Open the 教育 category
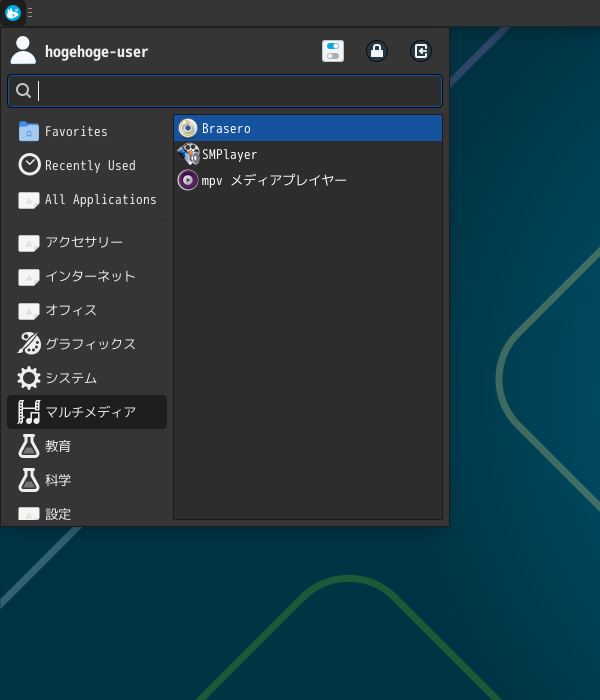600x700 pixels. click(58, 446)
